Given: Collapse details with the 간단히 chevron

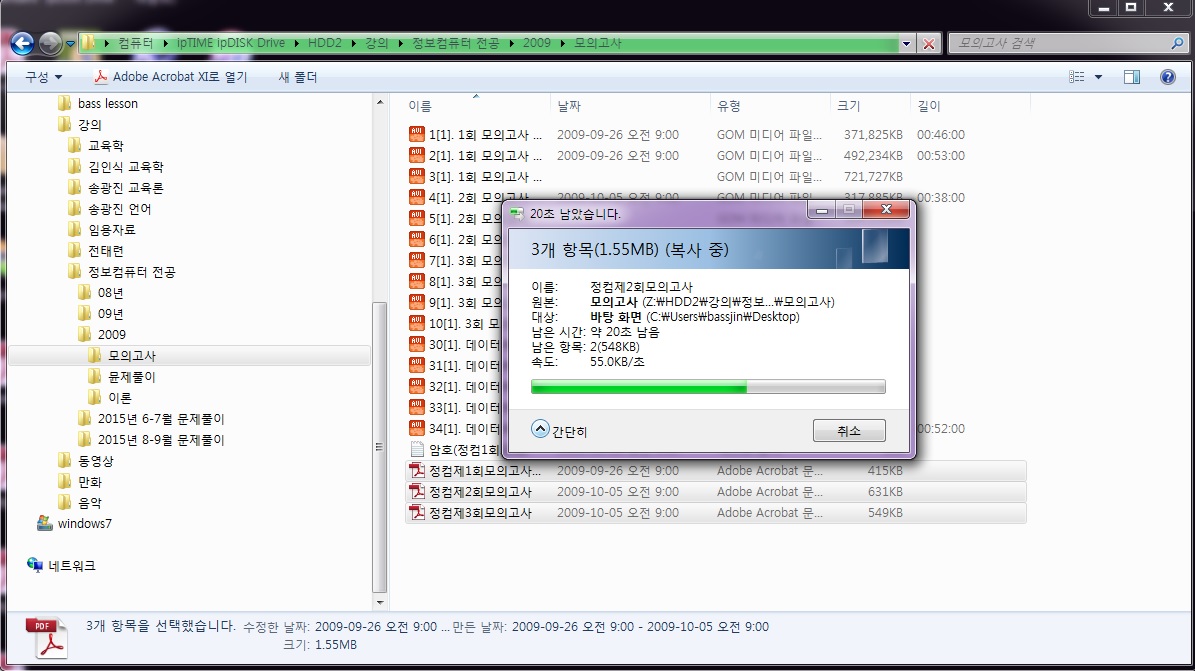Looking at the screenshot, I should click(x=540, y=429).
